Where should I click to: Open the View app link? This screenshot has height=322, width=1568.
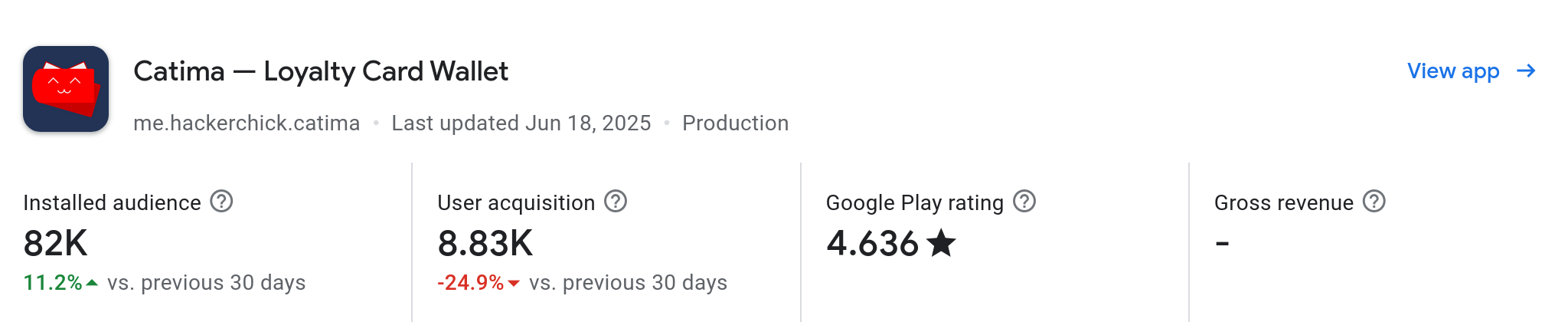point(1453,71)
